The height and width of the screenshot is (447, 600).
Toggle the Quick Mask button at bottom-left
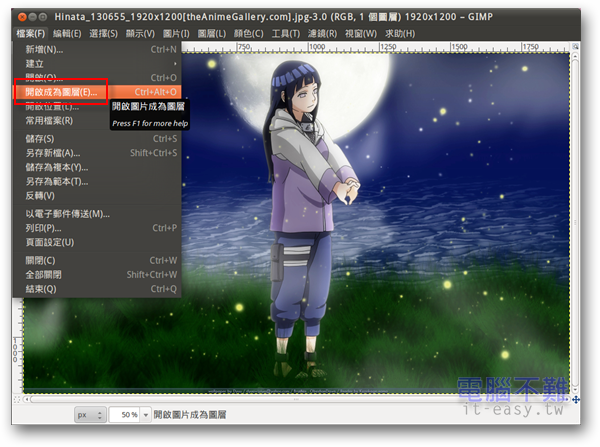17,399
